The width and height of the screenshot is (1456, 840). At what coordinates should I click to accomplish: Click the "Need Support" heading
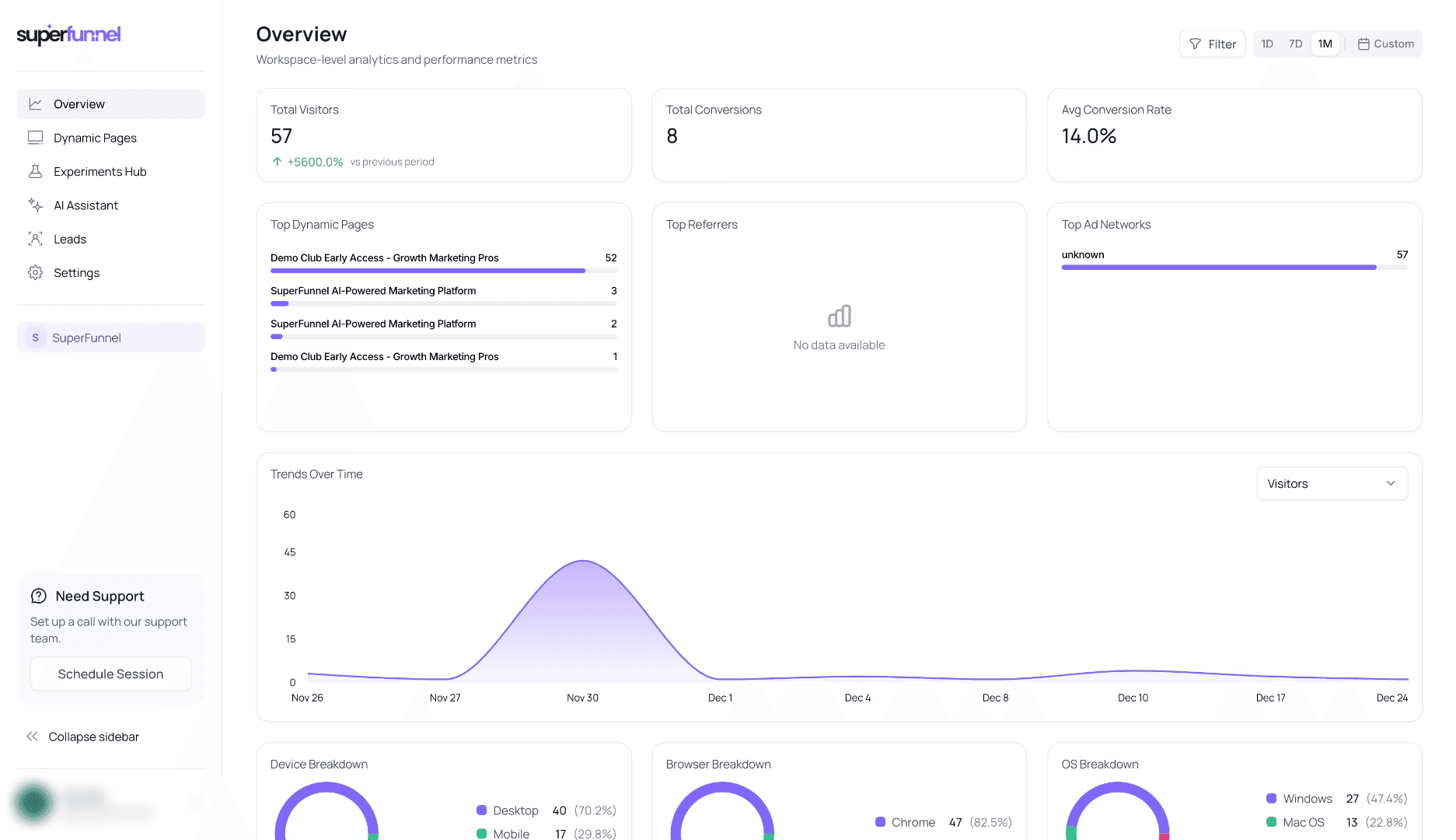click(x=100, y=597)
